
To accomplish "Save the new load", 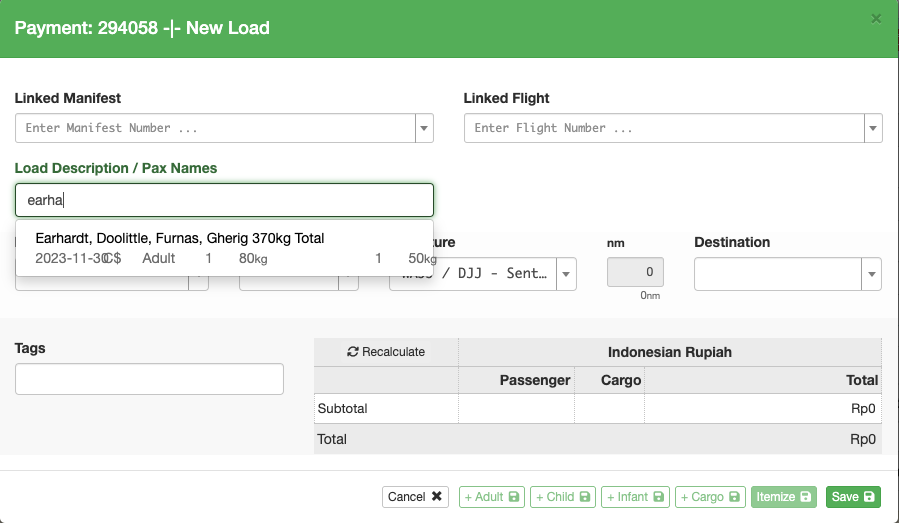I will point(852,497).
